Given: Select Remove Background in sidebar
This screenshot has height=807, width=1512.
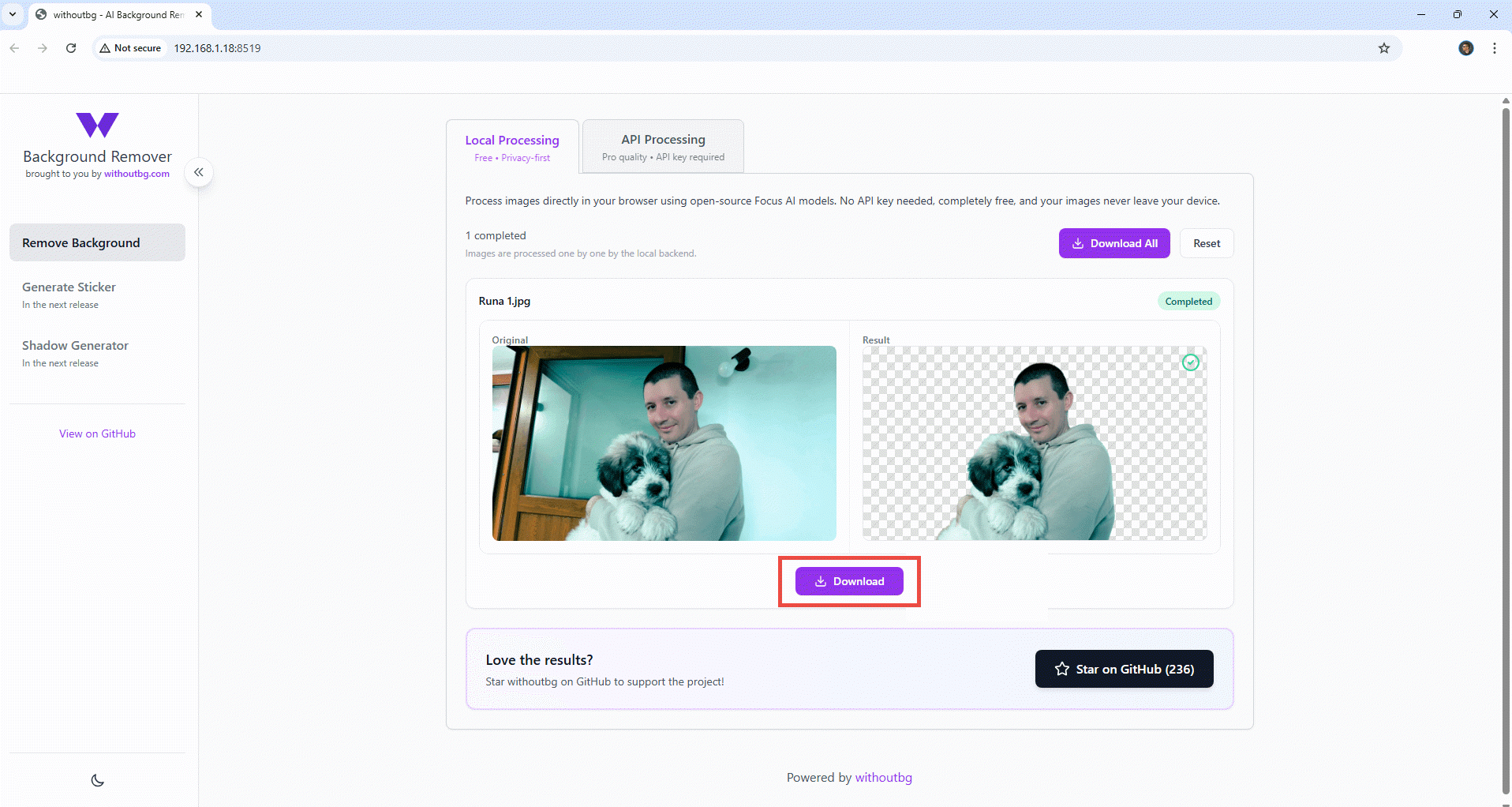Looking at the screenshot, I should coord(97,242).
